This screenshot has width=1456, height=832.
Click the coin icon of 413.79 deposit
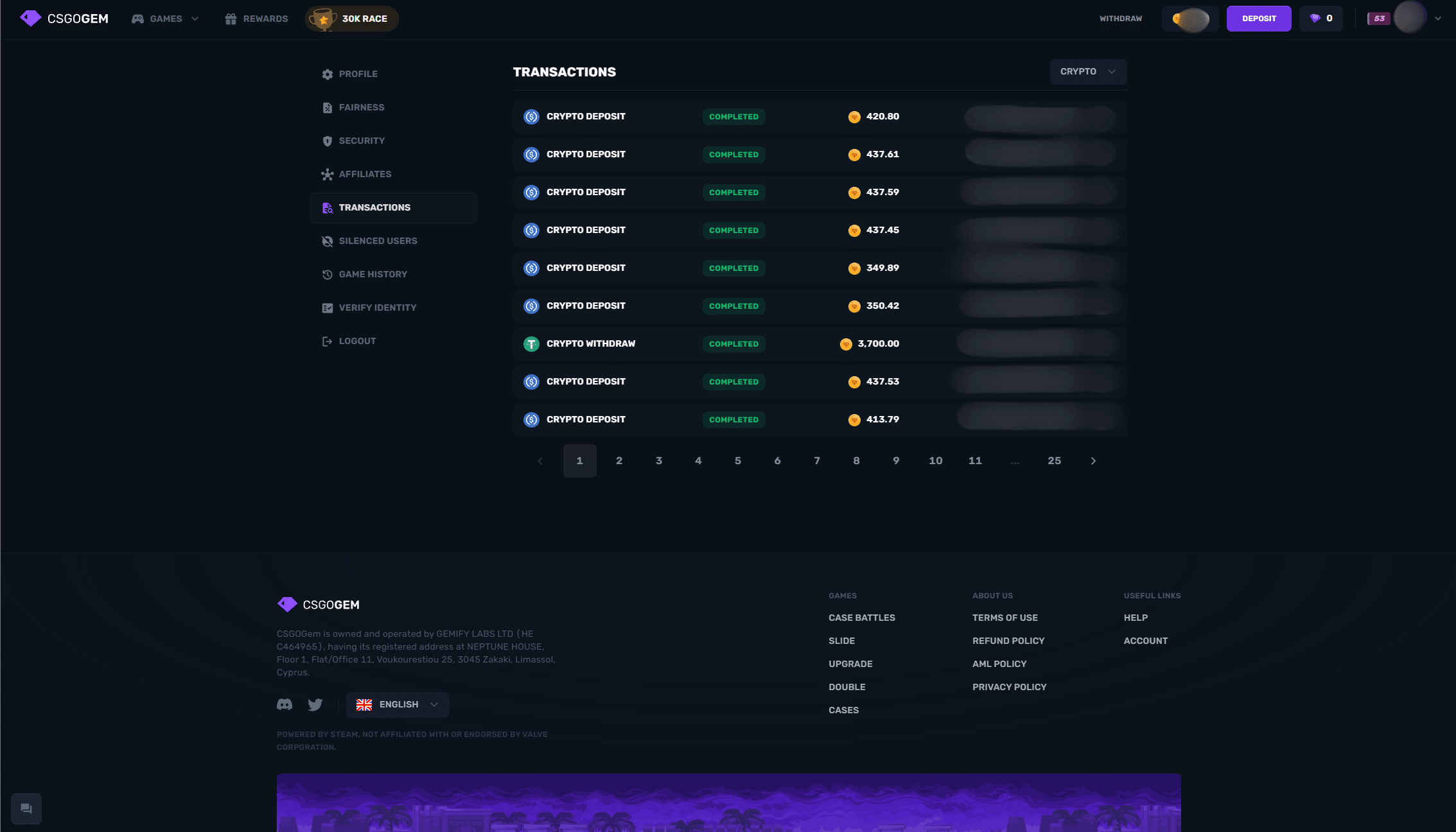854,420
